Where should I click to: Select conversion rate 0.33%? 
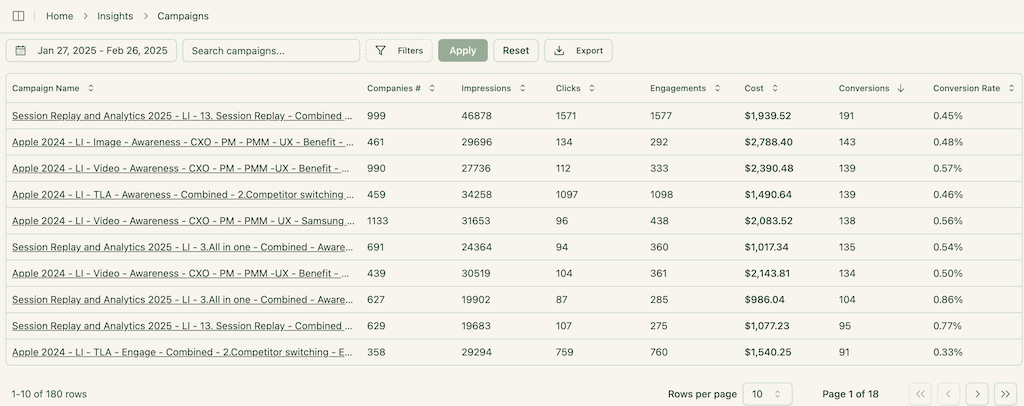coord(948,352)
